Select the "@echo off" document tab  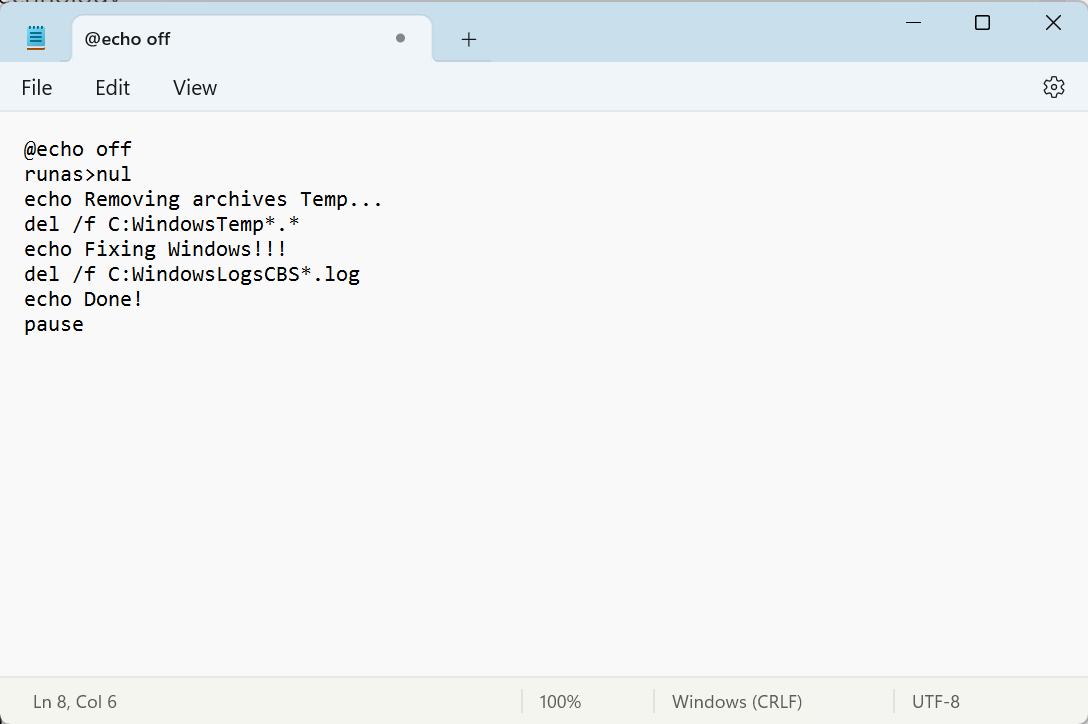200,39
